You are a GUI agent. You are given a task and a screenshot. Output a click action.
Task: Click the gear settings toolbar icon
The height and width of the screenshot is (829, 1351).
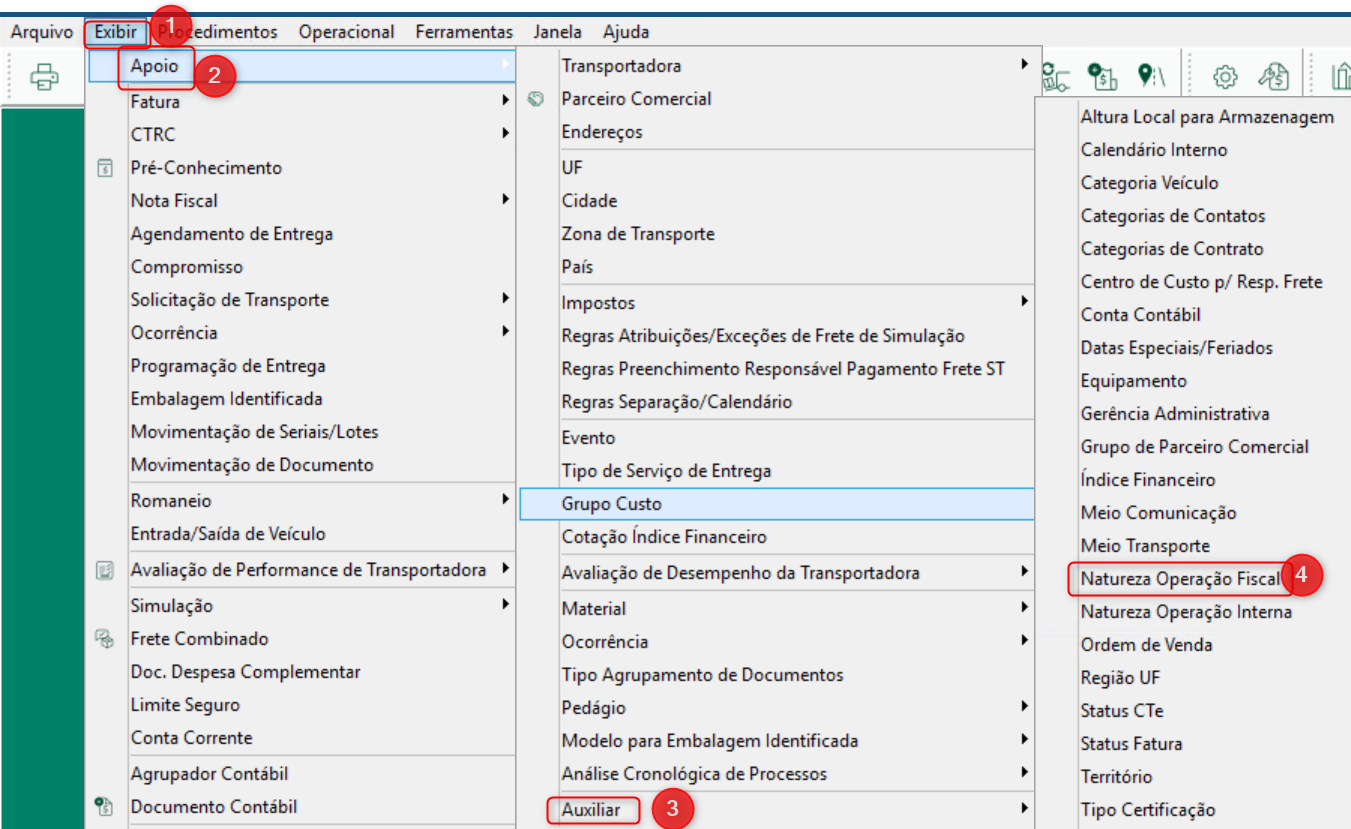1225,76
